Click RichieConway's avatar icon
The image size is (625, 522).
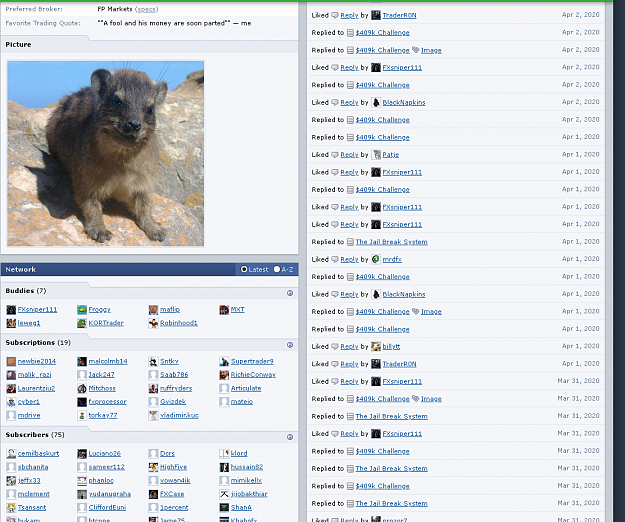tap(224, 375)
